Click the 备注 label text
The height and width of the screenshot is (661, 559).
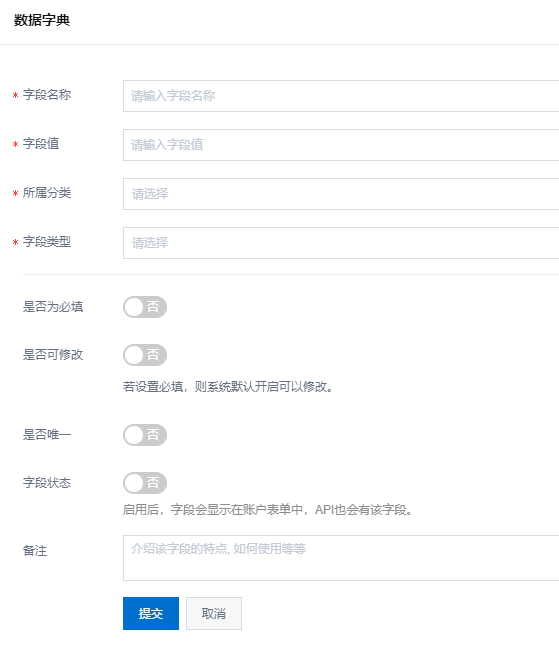(35, 551)
